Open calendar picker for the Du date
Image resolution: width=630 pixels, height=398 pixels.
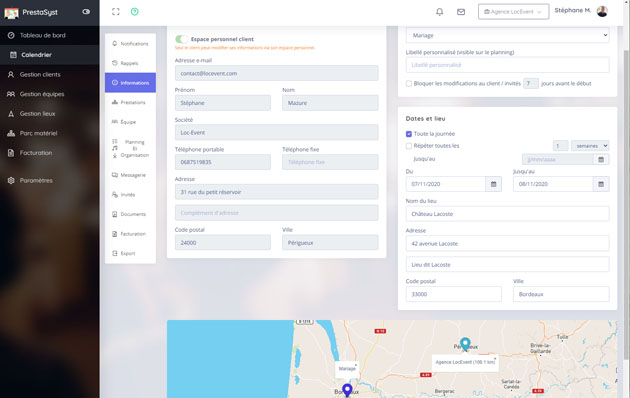click(x=493, y=184)
